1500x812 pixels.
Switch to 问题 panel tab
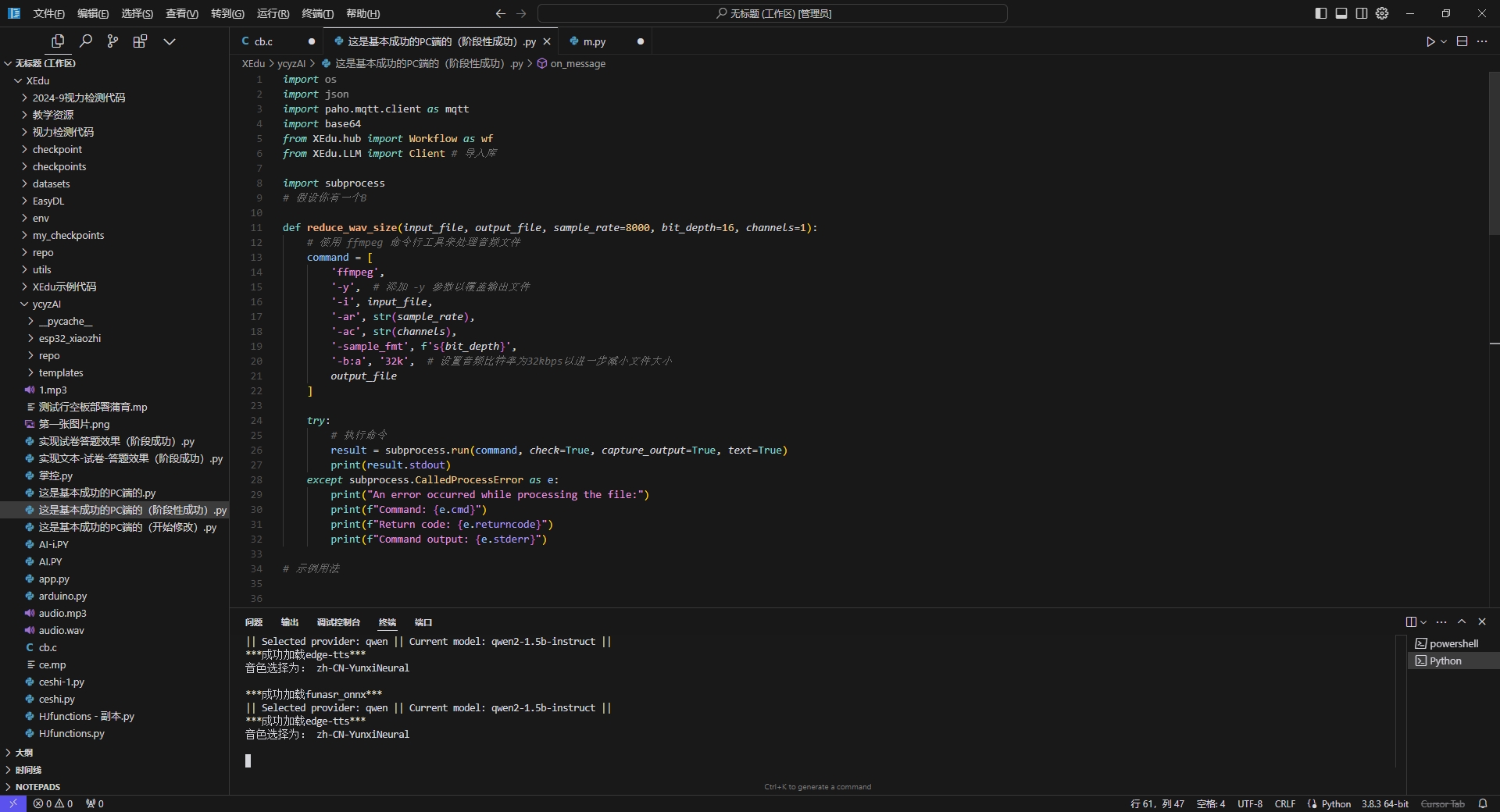pyautogui.click(x=254, y=622)
